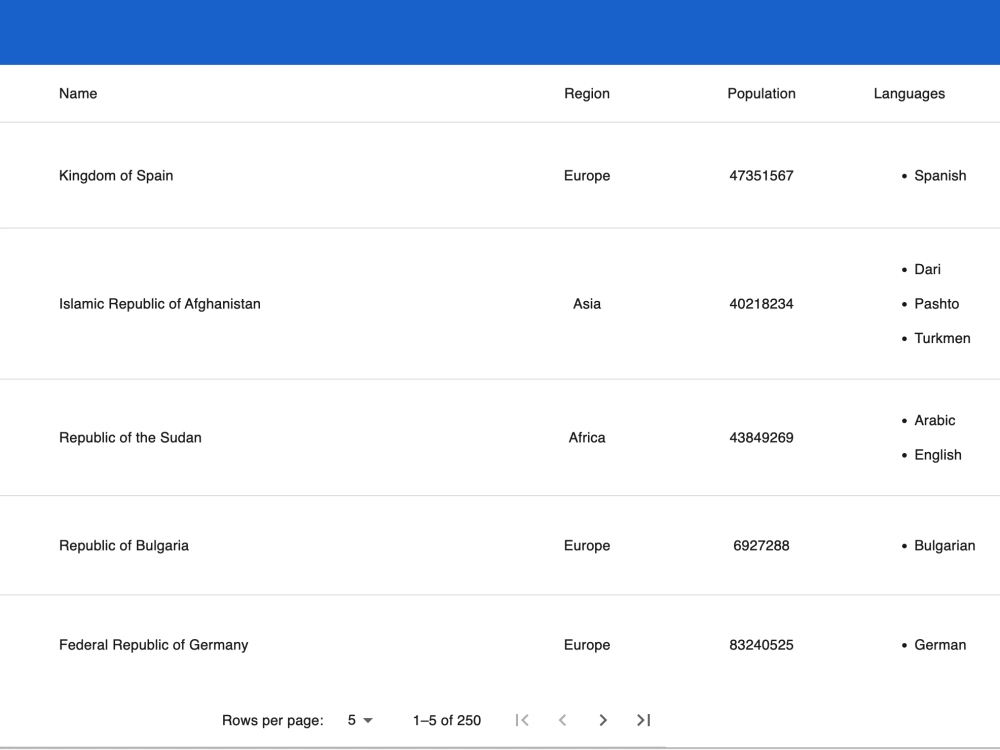
Task: Jump to the last page
Action: pos(643,720)
